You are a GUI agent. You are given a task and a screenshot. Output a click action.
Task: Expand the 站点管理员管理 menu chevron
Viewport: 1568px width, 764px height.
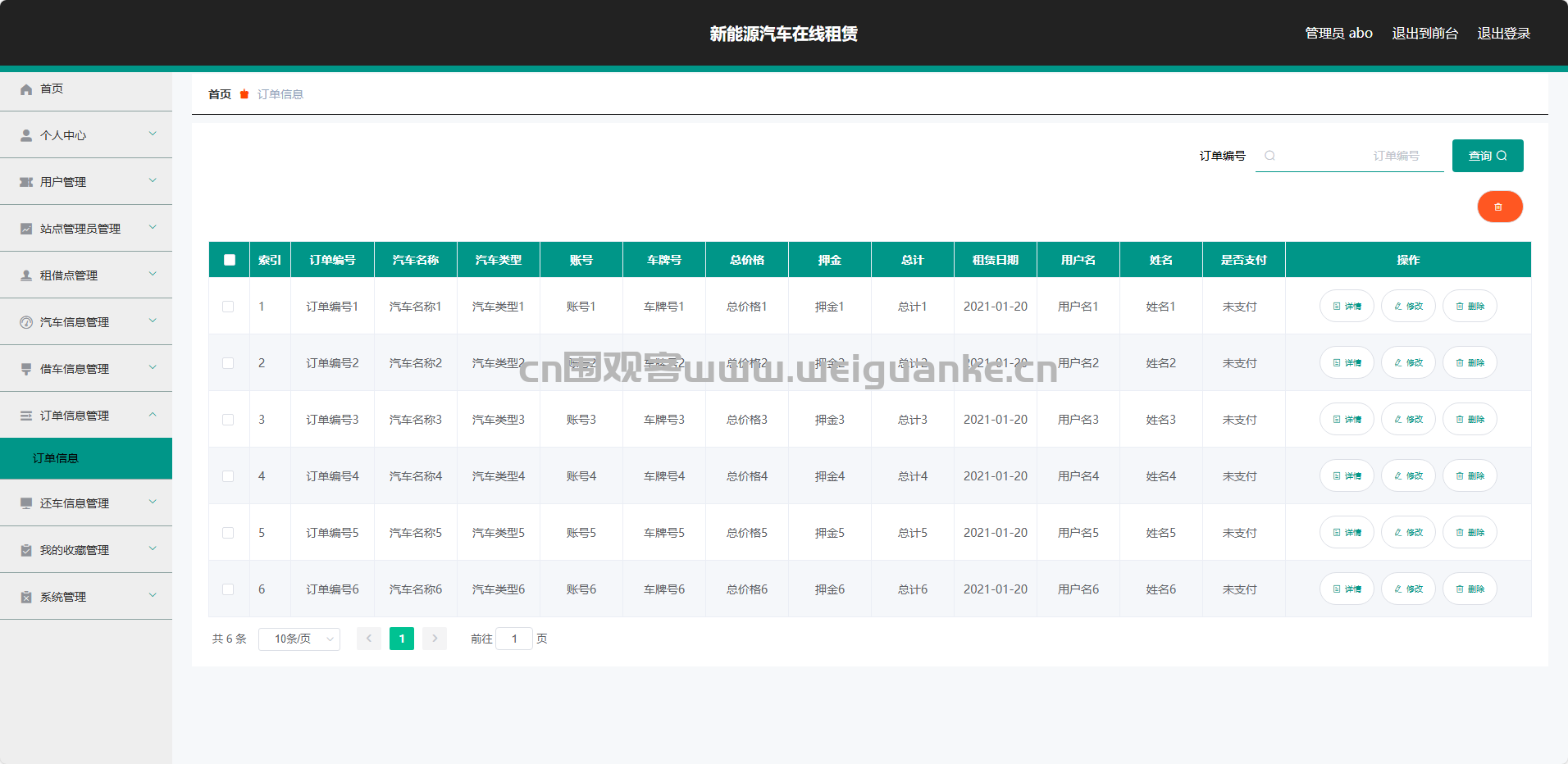pos(153,227)
